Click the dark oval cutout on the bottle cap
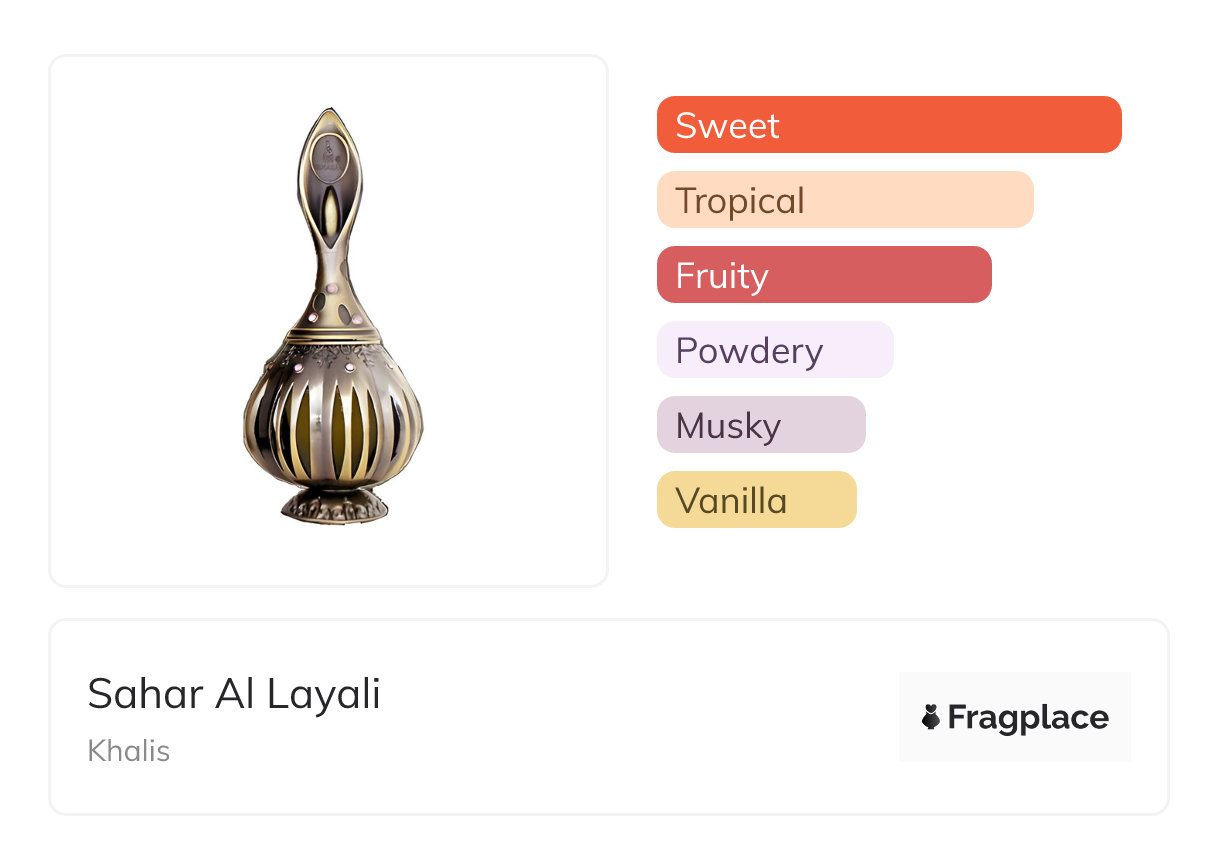Screen dimensions: 1218x864 328,208
